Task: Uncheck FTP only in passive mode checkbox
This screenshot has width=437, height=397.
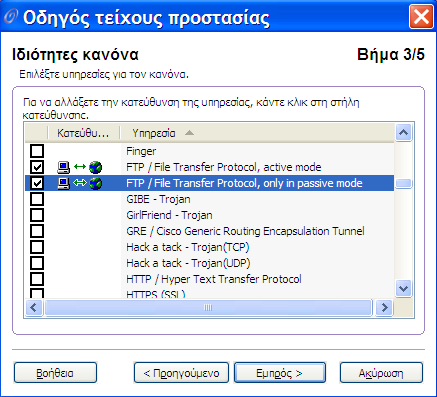Action: click(37, 183)
